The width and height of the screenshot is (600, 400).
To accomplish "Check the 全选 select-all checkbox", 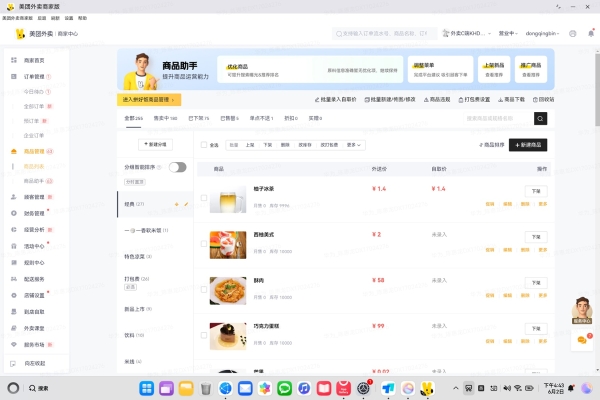I will pos(204,145).
